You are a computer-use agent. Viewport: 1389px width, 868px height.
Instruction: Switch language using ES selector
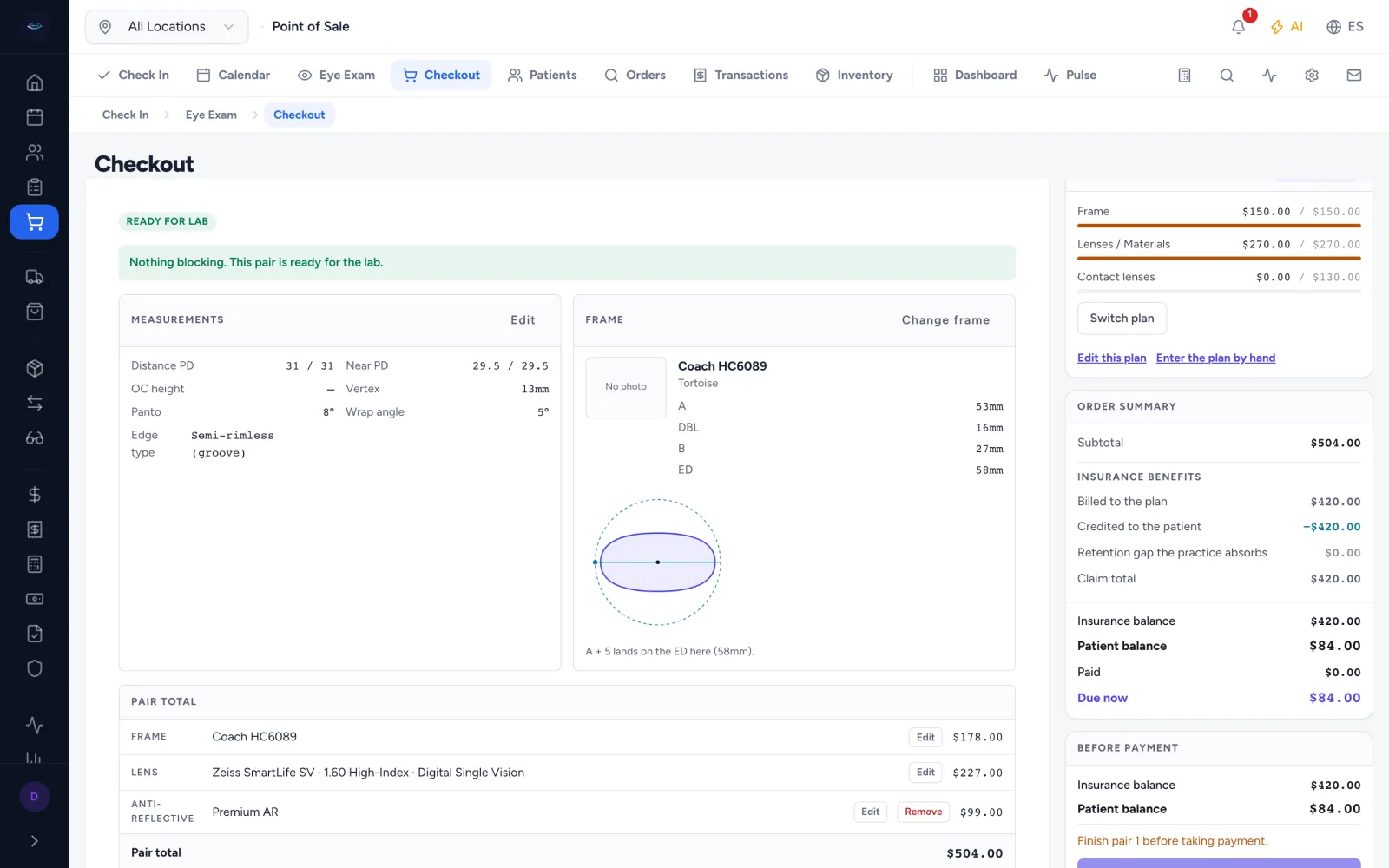coord(1345,27)
